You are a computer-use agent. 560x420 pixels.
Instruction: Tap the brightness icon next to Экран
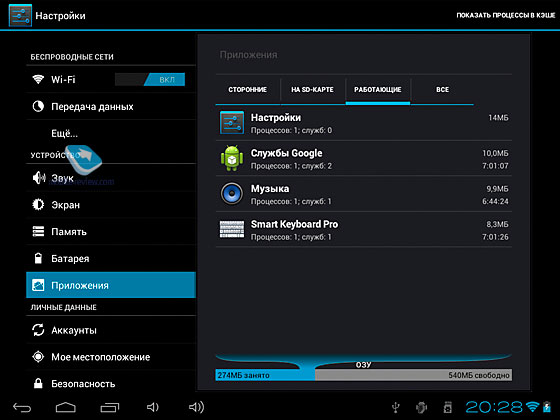point(38,204)
